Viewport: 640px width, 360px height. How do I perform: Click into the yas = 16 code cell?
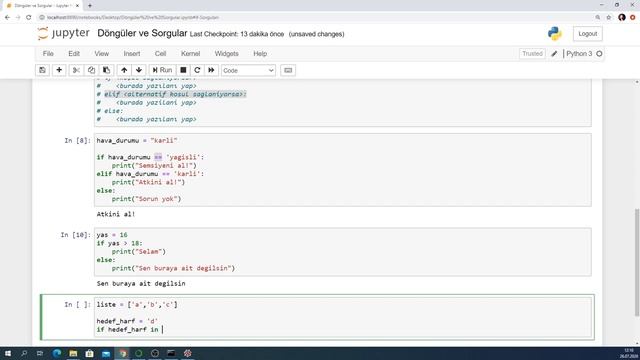coord(342,252)
